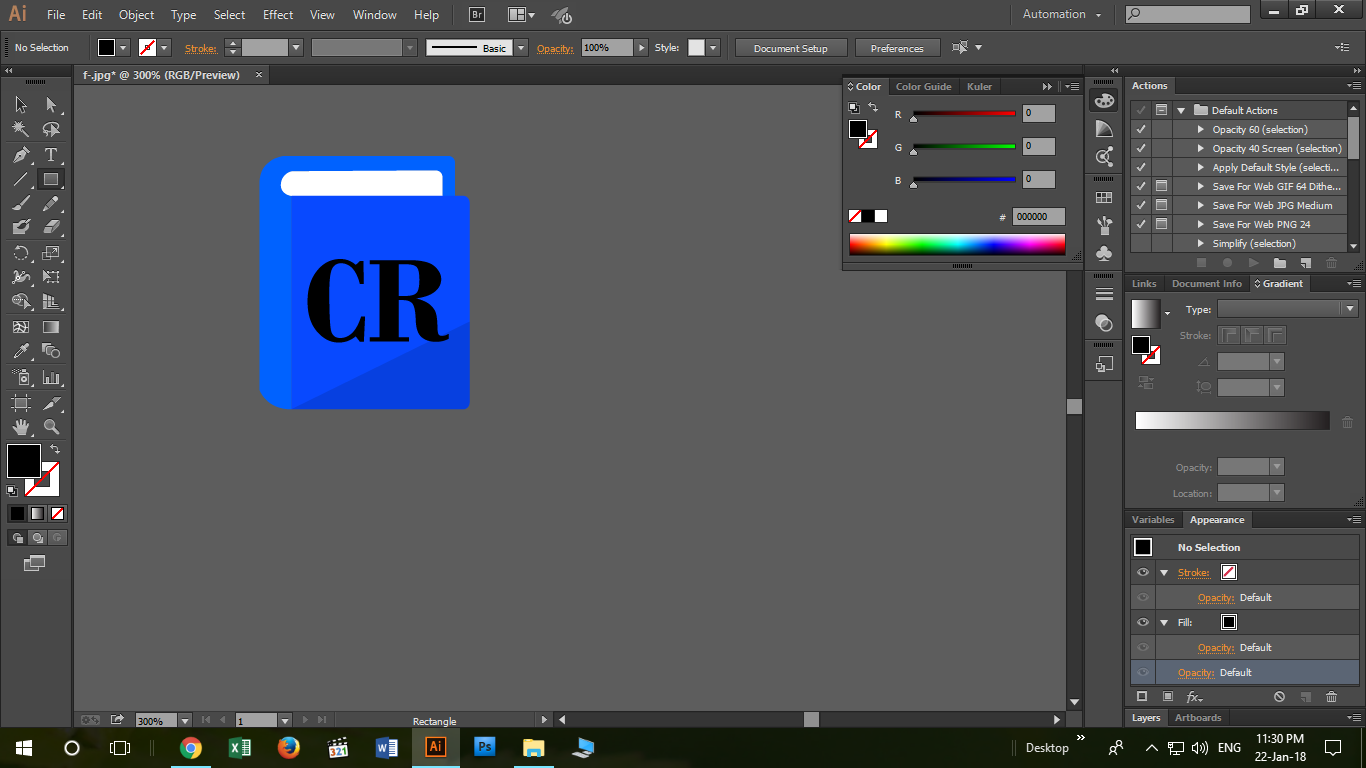The width and height of the screenshot is (1366, 768).
Task: Open the Object menu
Action: (136, 15)
